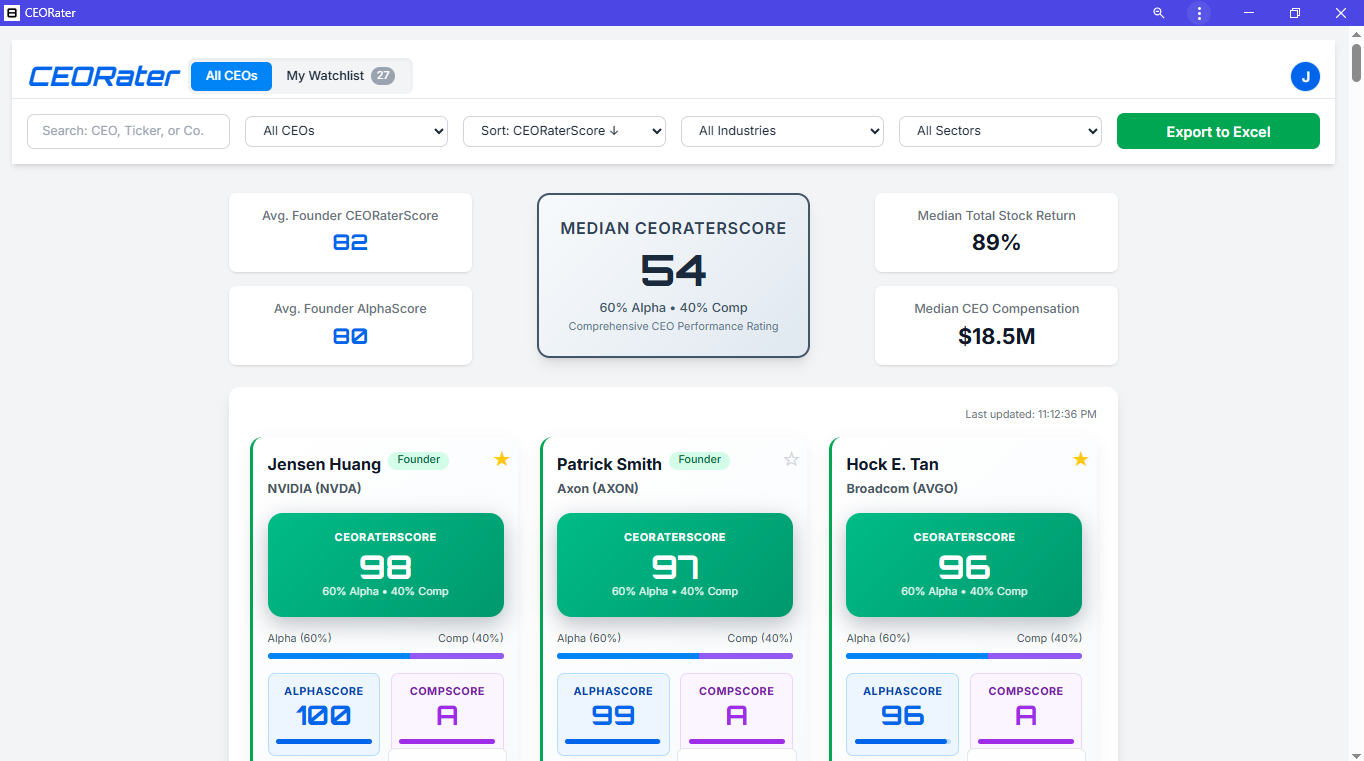Viewport: 1364px width, 761px height.
Task: Click Patrick Smith's AlphaScore 99 box
Action: [x=613, y=714]
